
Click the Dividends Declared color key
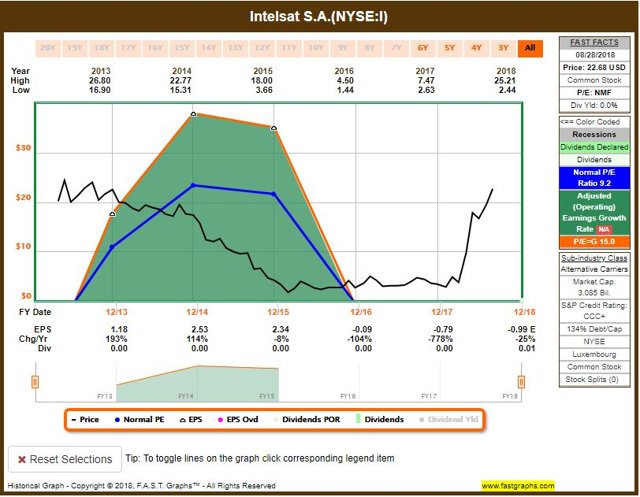pos(594,147)
